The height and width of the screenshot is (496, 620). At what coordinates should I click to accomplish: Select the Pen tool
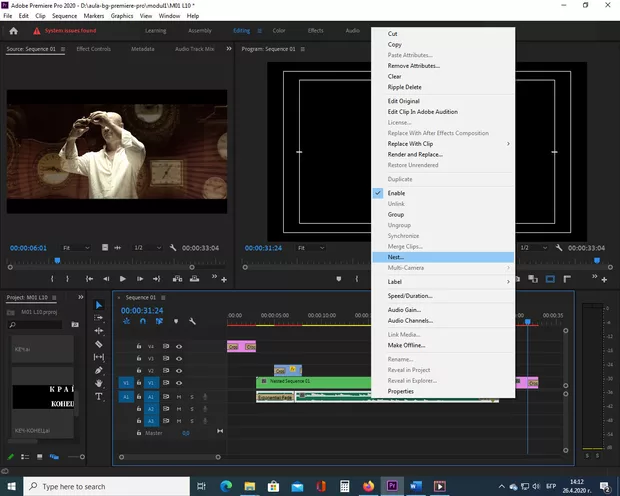(99, 370)
